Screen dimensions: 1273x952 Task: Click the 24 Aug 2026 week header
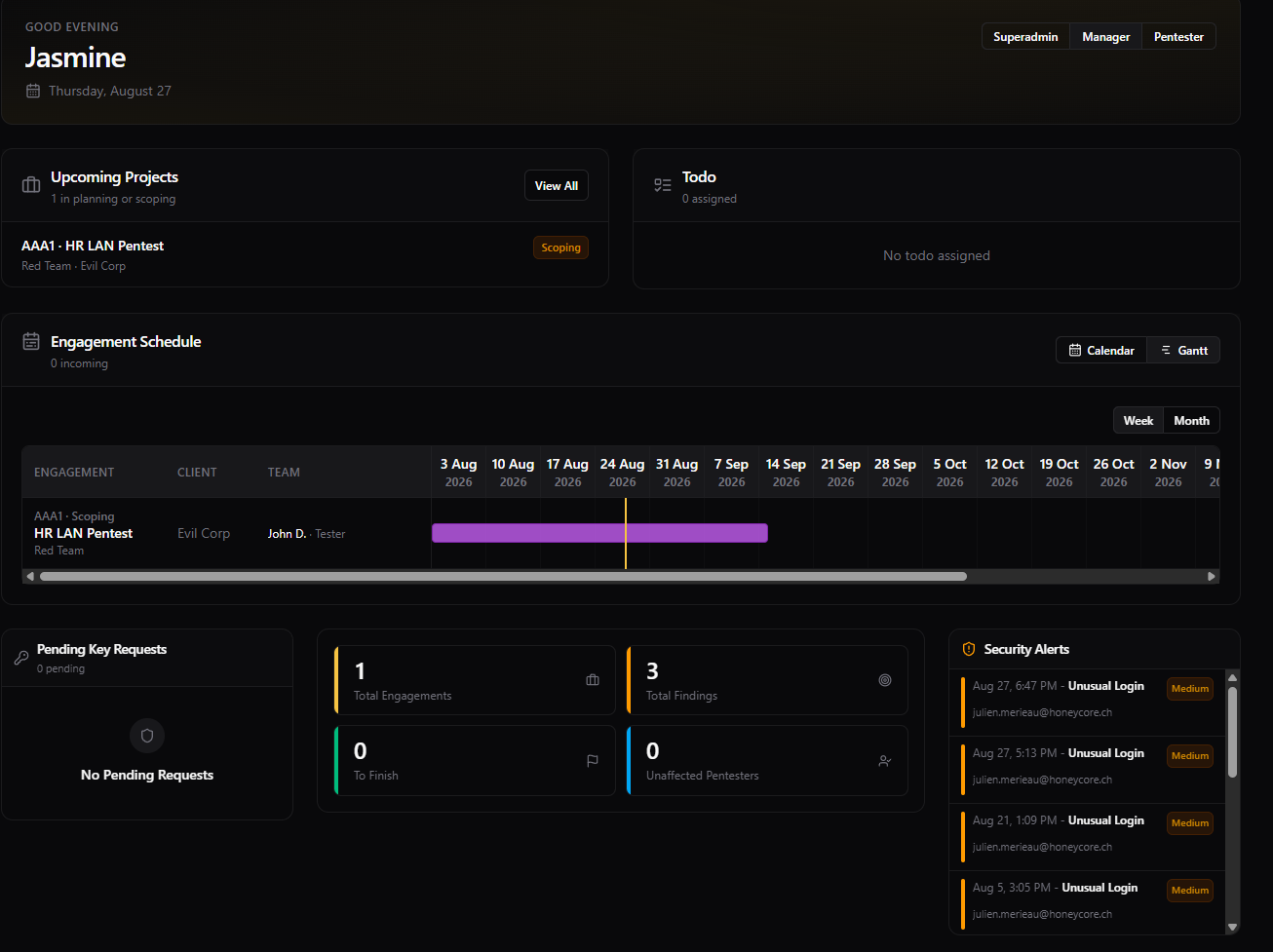[x=622, y=473]
